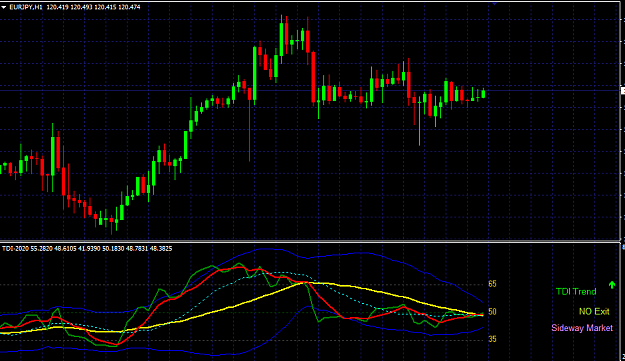Click the NO Exit label
Image resolution: width=625 pixels, height=361 pixels.
tap(594, 312)
